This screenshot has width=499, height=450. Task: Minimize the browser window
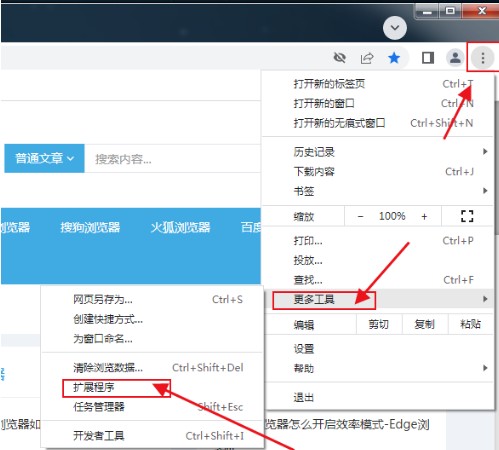[x=427, y=12]
